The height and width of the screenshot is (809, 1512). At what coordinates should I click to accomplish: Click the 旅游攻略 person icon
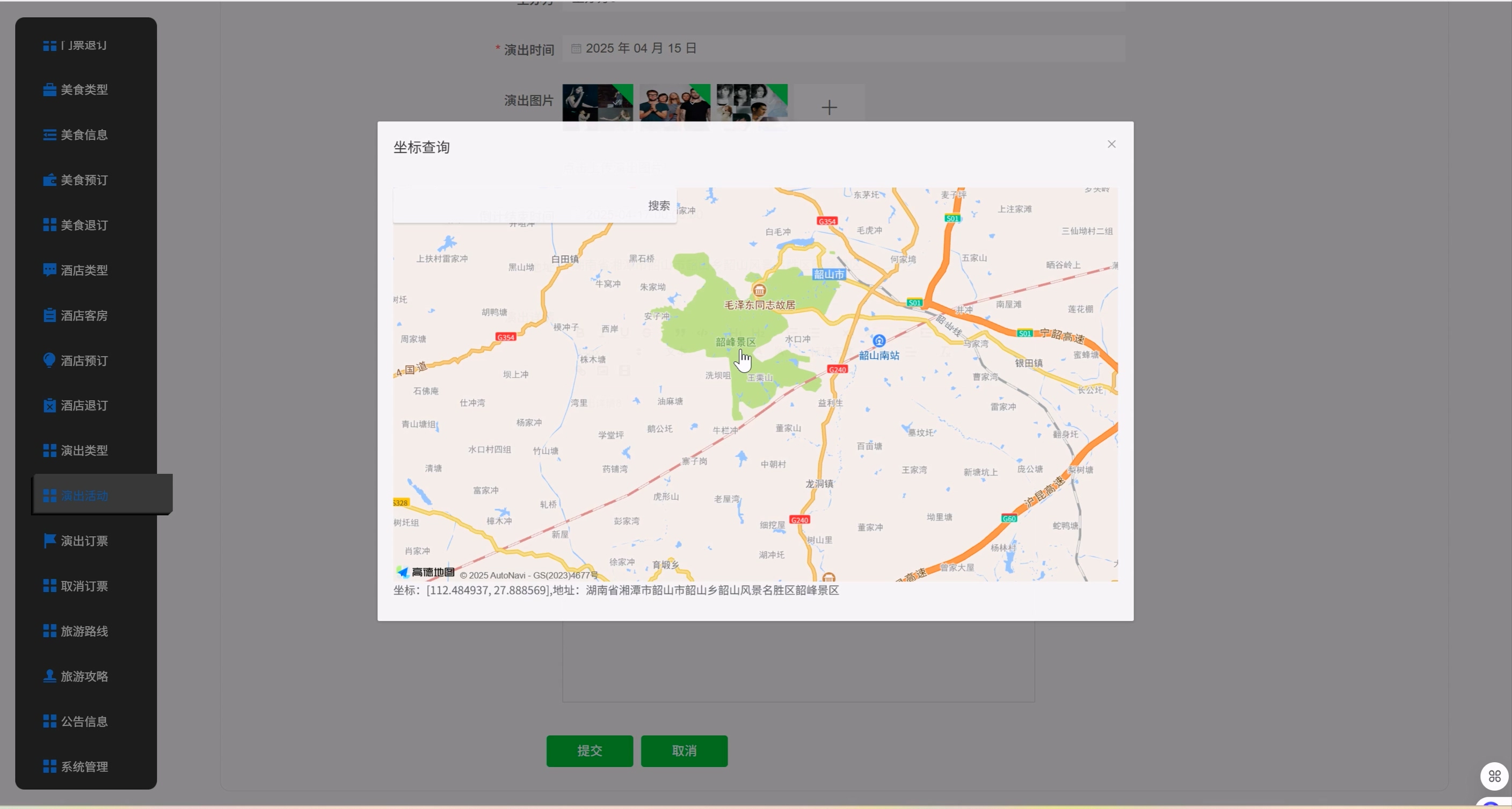(49, 676)
